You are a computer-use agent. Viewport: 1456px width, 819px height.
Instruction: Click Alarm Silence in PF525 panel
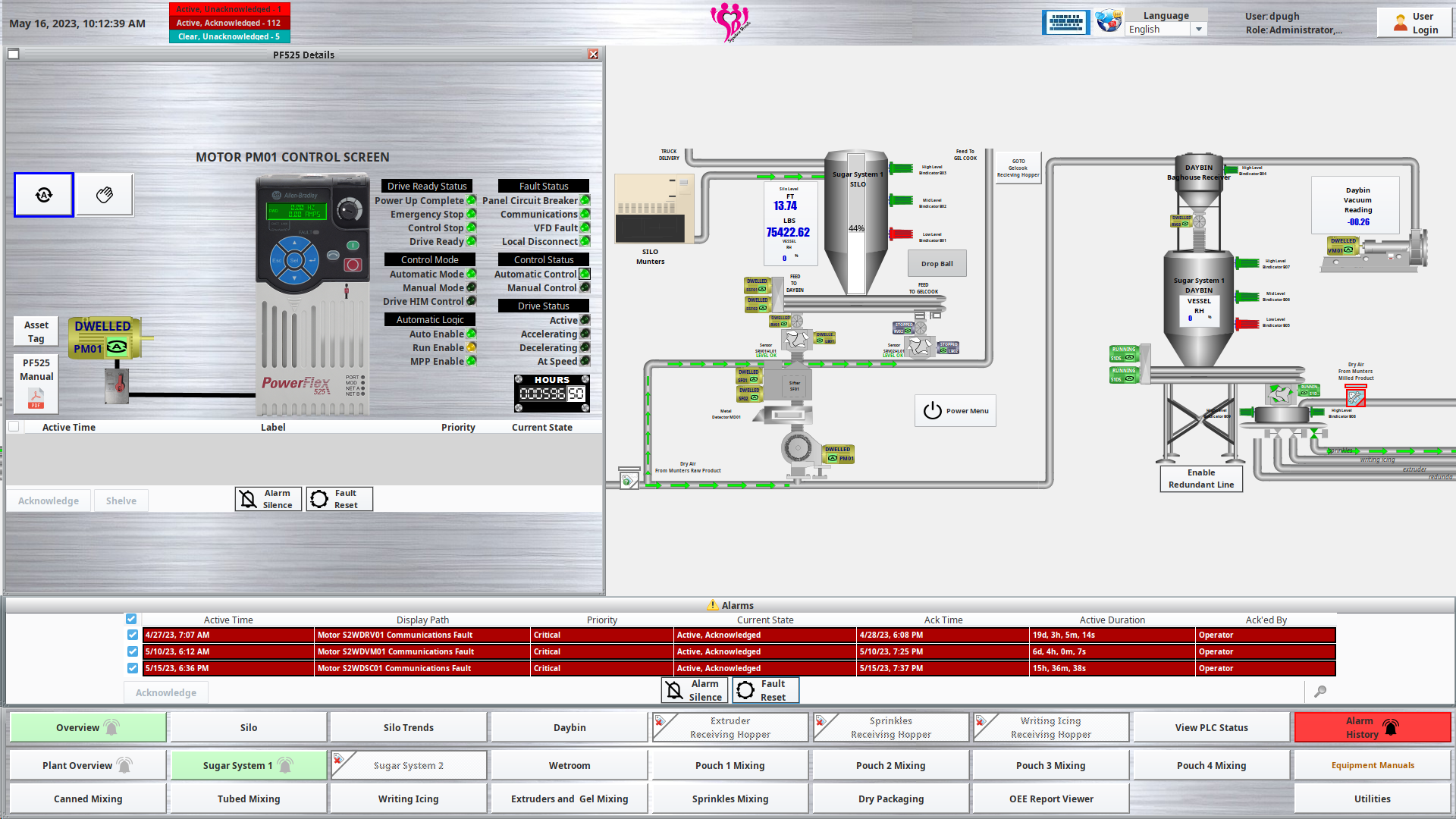268,499
